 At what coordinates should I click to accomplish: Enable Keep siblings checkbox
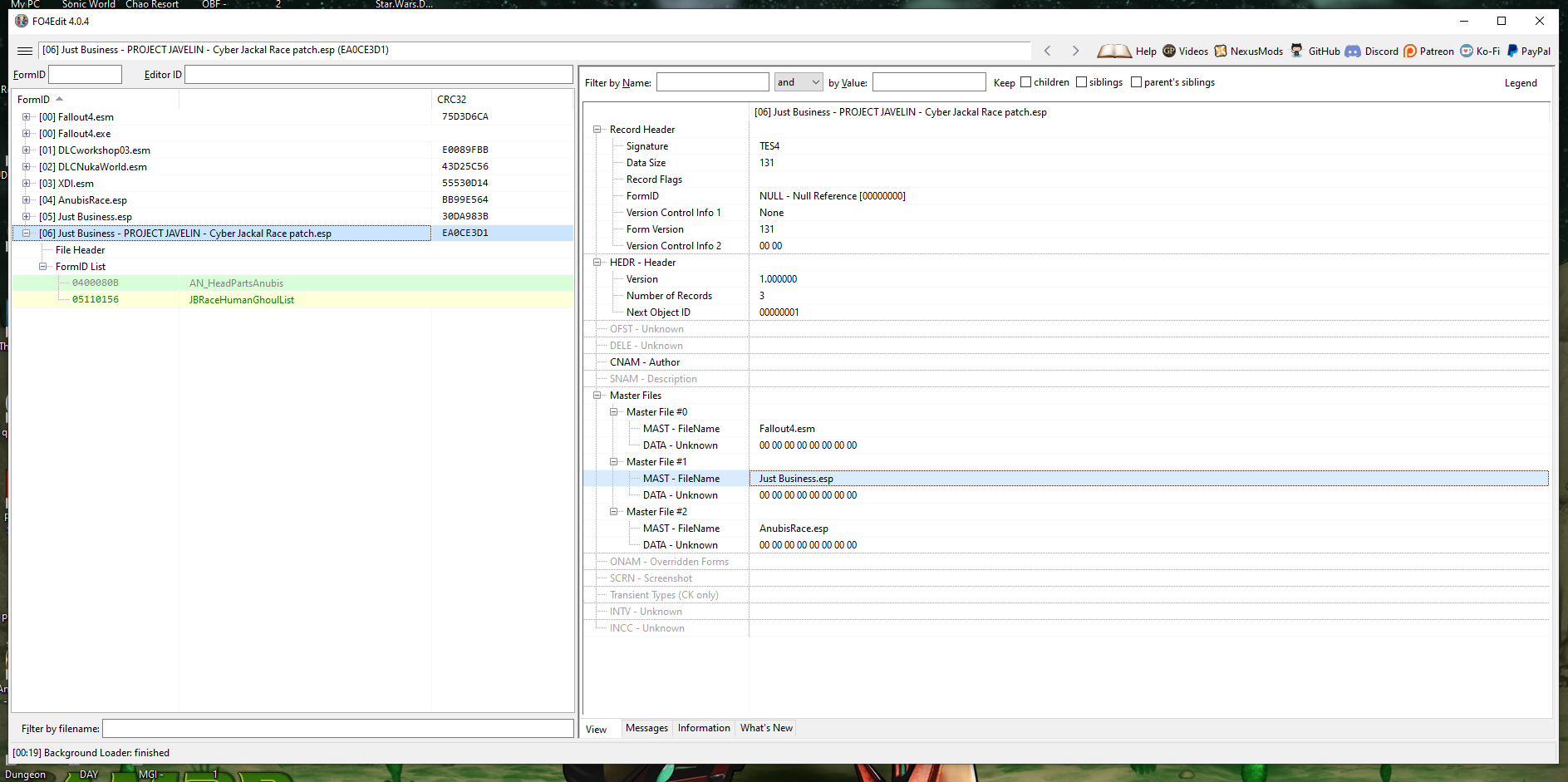[x=1081, y=82]
